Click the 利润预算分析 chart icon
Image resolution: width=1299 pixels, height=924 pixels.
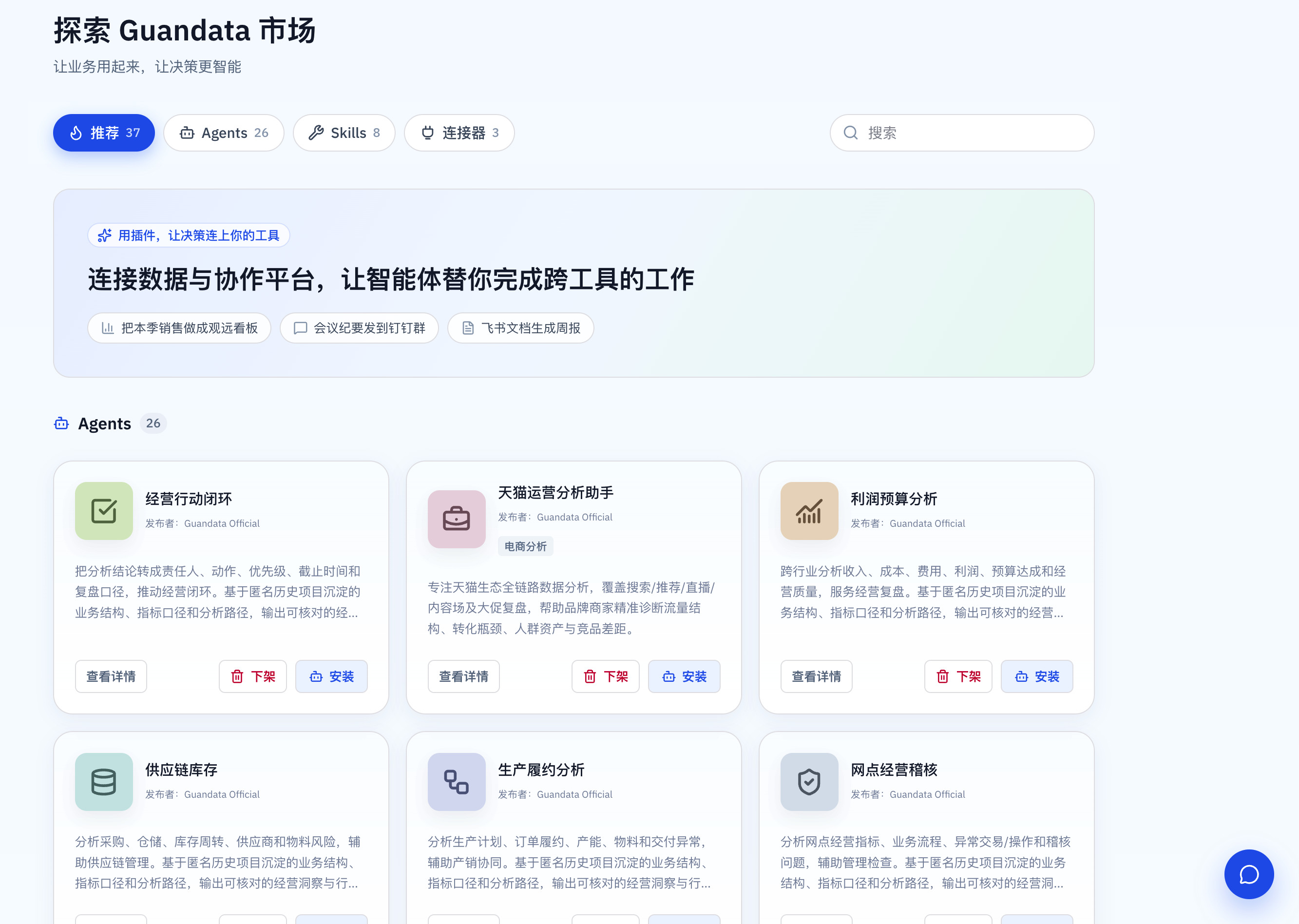pos(809,511)
